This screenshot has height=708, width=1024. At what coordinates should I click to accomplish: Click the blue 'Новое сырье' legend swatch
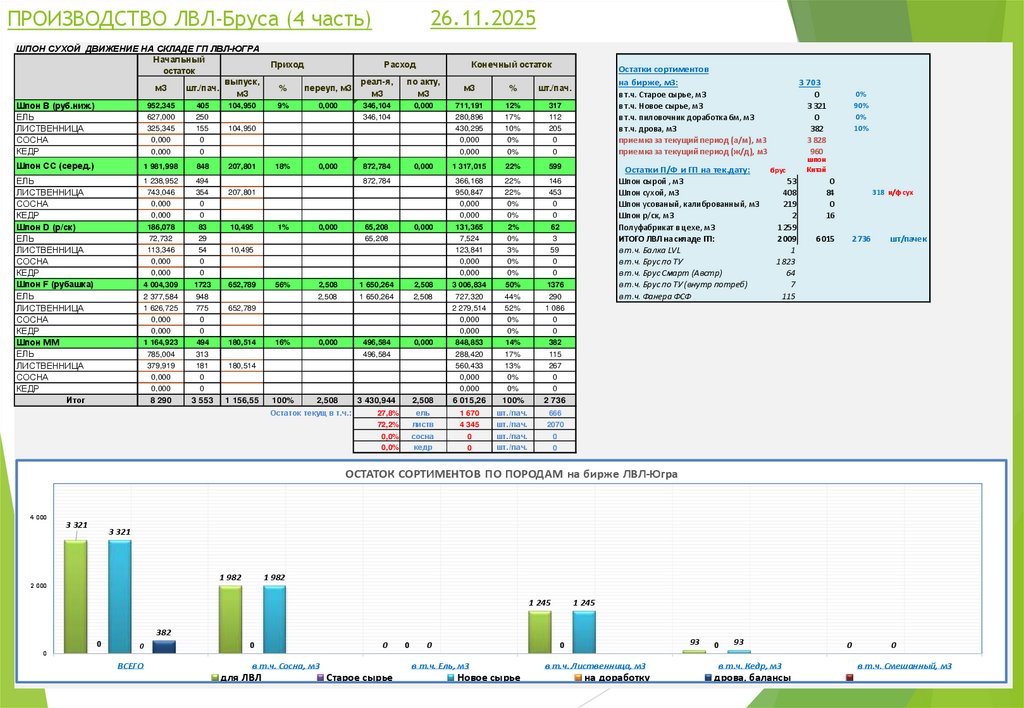451,678
